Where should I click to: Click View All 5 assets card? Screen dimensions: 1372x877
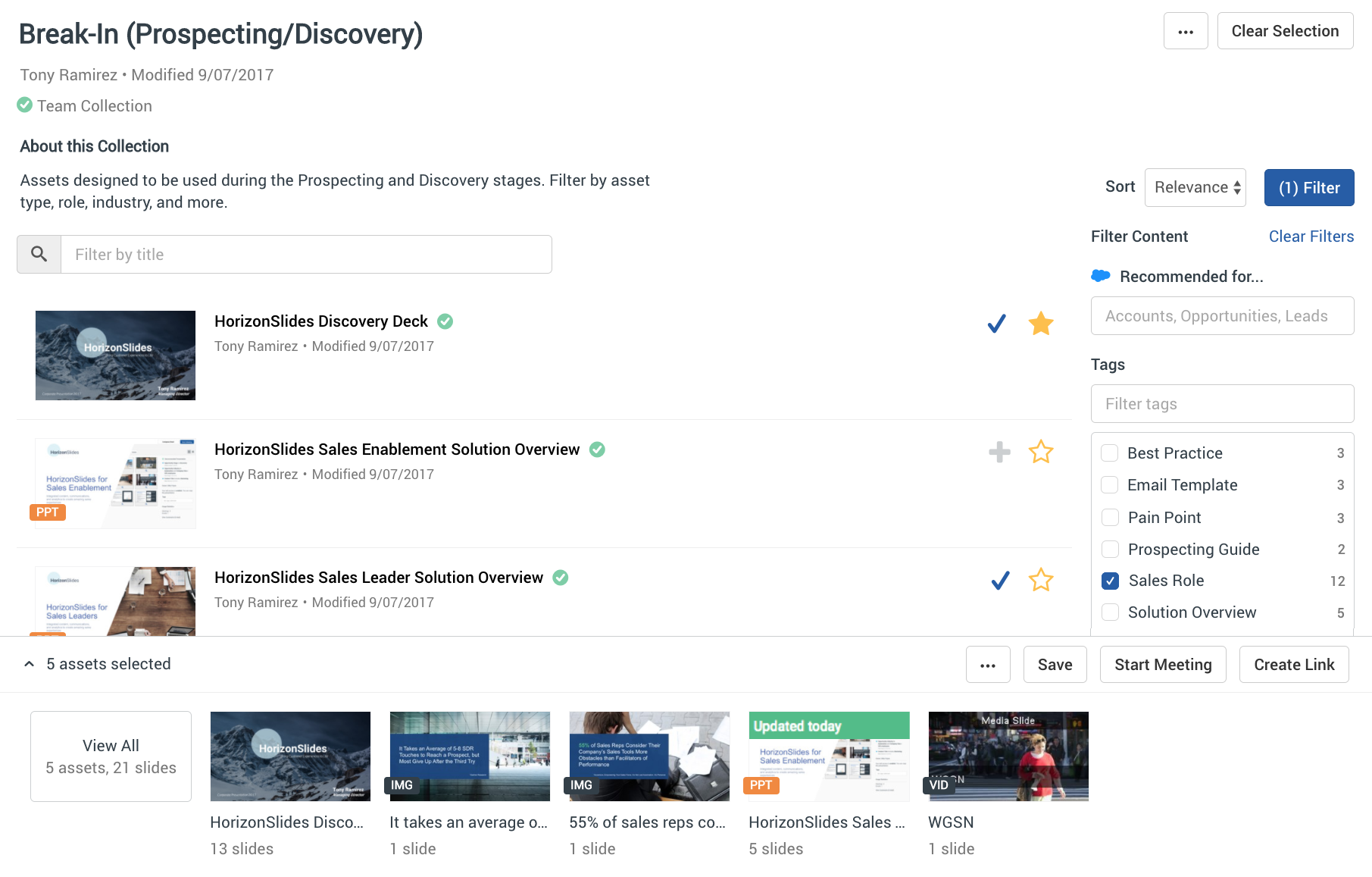coord(111,756)
